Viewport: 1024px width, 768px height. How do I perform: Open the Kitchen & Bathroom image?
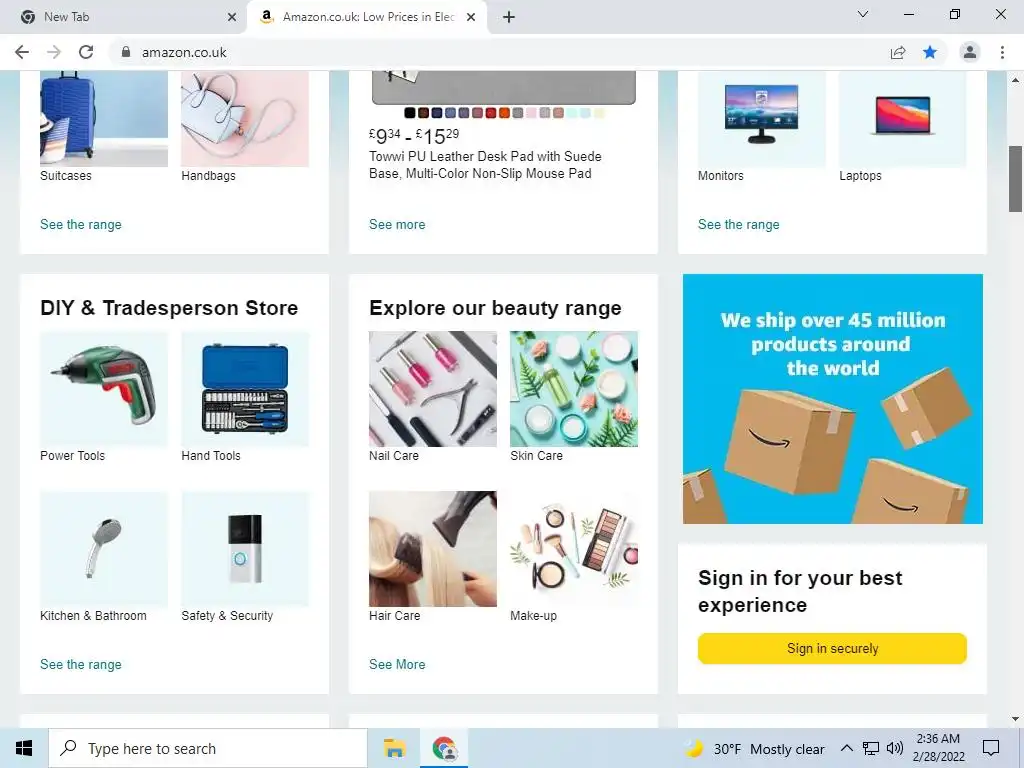[x=104, y=549]
